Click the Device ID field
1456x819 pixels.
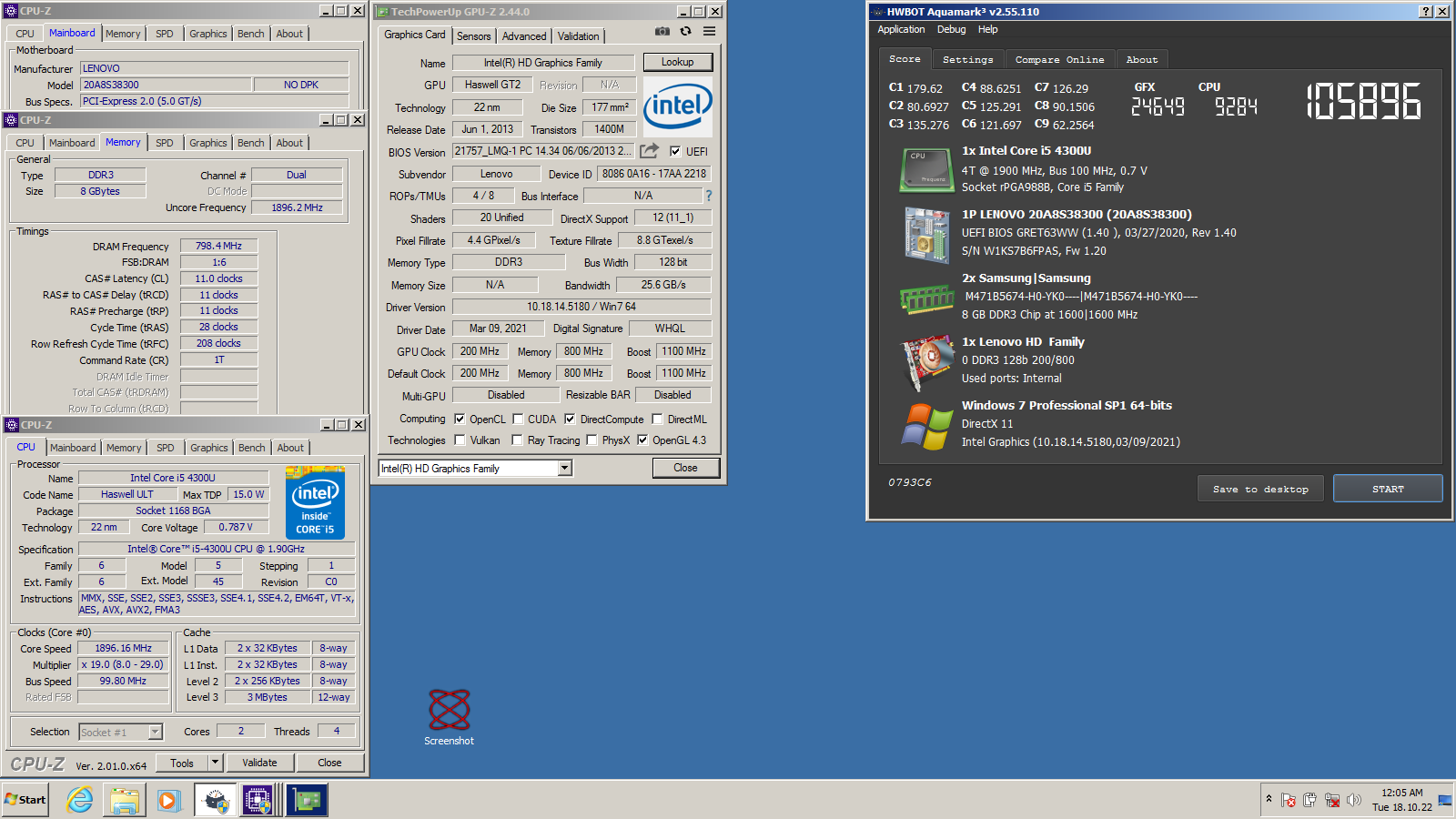click(x=653, y=174)
